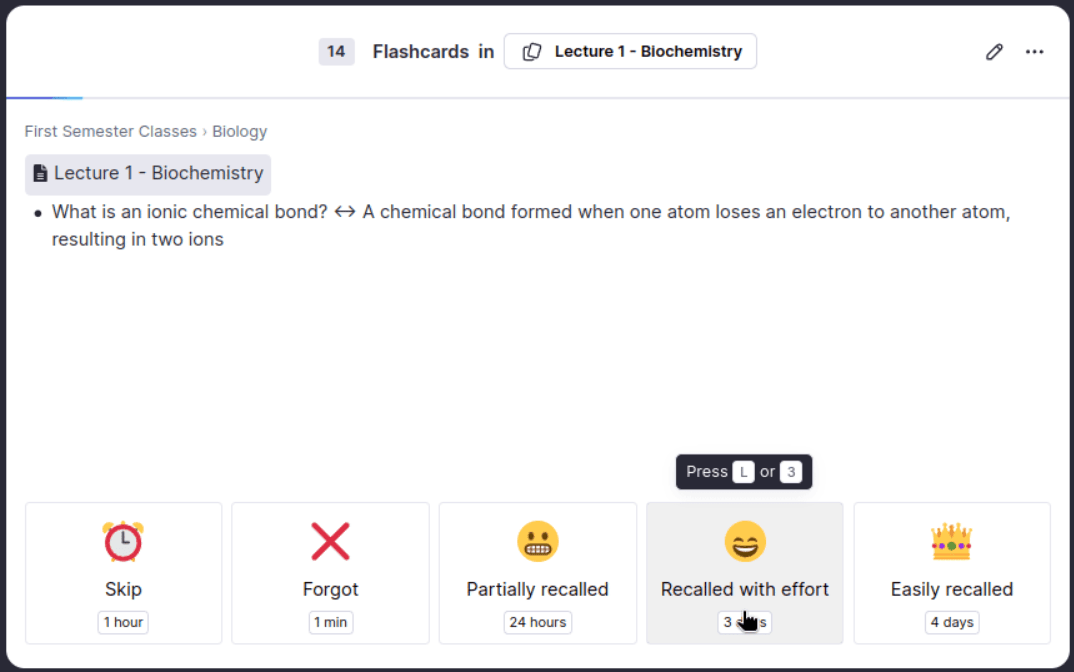Select the Easily recalled text
This screenshot has height=672, width=1074.
[951, 589]
